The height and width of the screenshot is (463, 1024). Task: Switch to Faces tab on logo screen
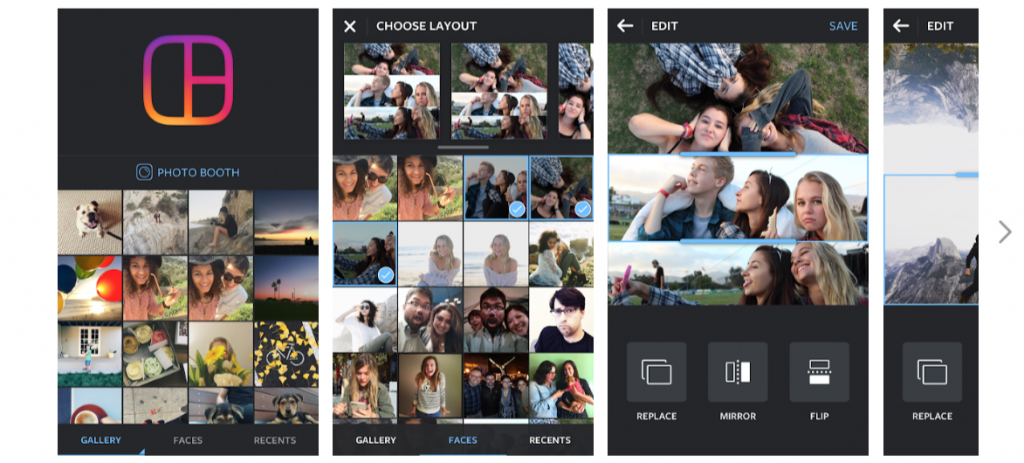click(187, 440)
